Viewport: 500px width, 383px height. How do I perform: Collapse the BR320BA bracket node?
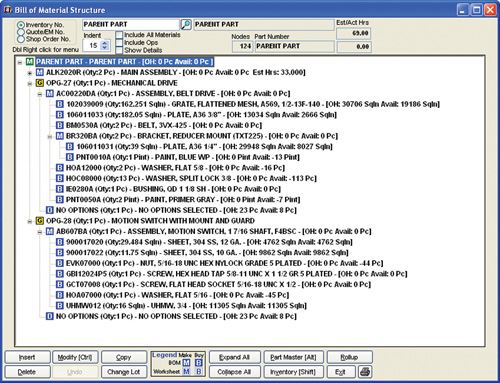tap(50, 136)
